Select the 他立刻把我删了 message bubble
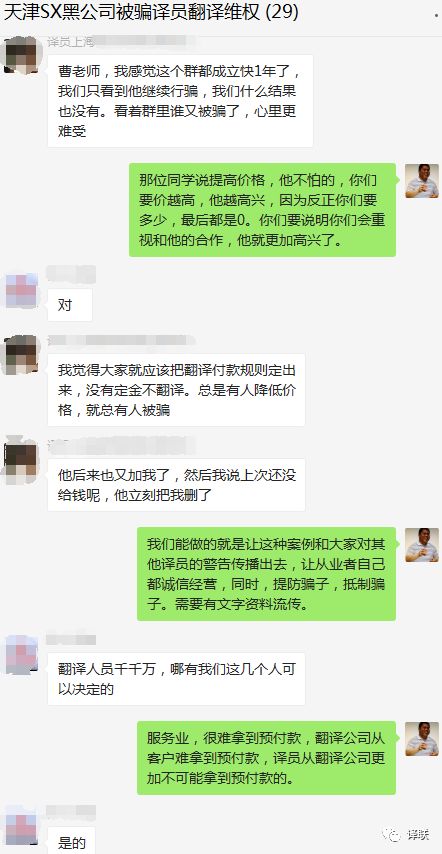The width and height of the screenshot is (442, 854). coord(176,485)
